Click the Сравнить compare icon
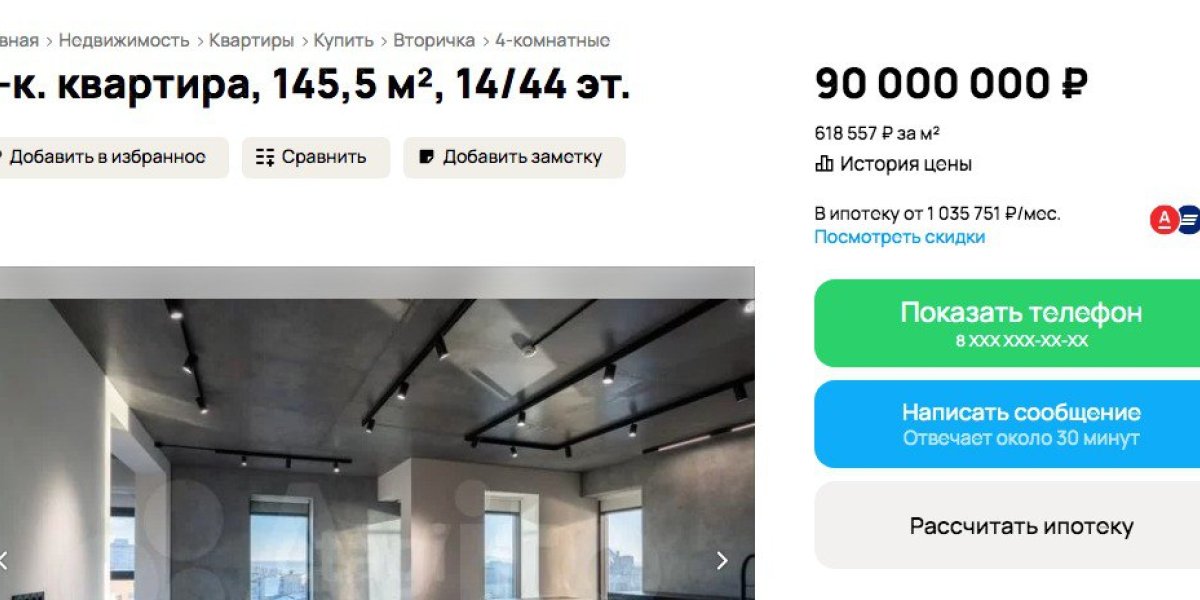Viewport: 1200px width, 600px height. [265, 157]
